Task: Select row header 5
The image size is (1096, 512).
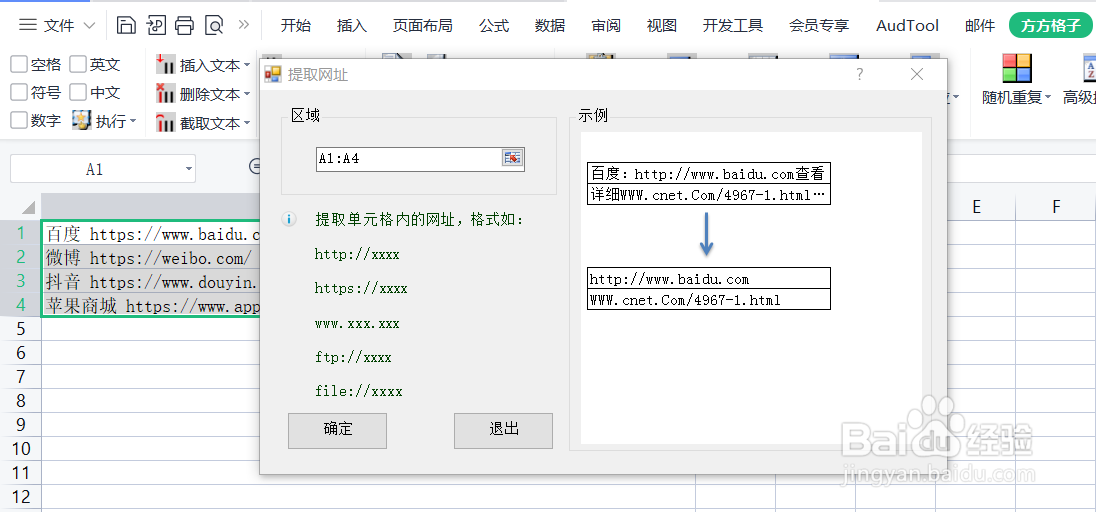Action: click(x=20, y=329)
